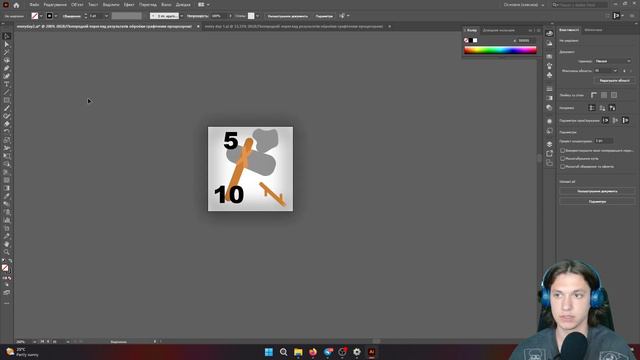Open the Swatches panel icon in dock
The height and width of the screenshot is (360, 640).
tap(549, 56)
